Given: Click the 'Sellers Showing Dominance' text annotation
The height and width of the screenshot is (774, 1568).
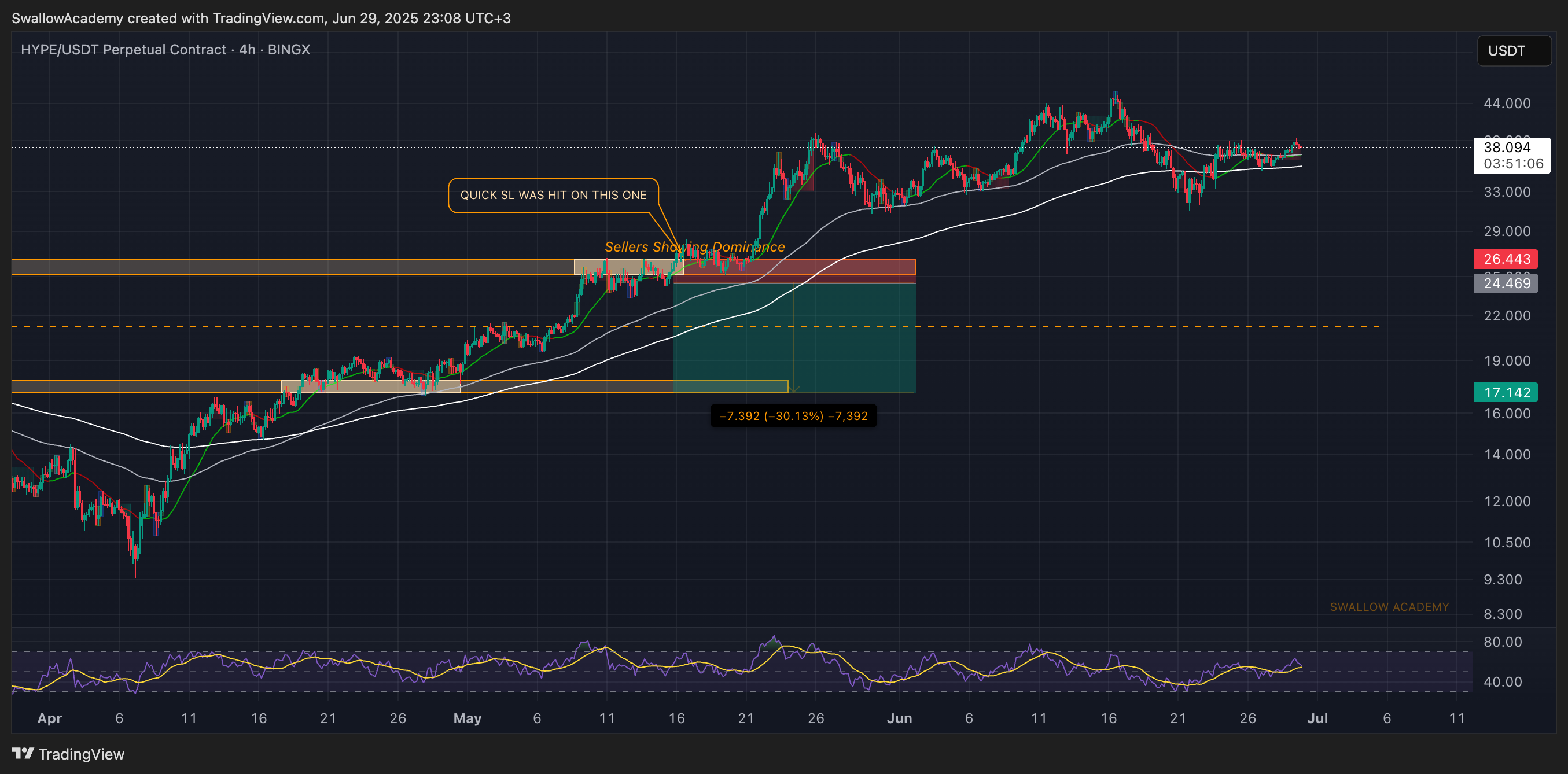Looking at the screenshot, I should coord(694,247).
